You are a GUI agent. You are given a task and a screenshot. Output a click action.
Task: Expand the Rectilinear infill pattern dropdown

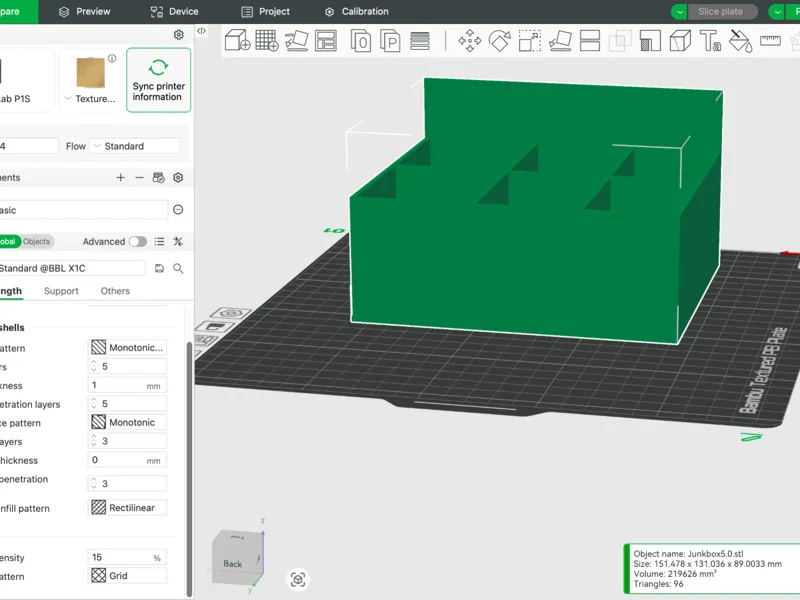pyautogui.click(x=128, y=508)
